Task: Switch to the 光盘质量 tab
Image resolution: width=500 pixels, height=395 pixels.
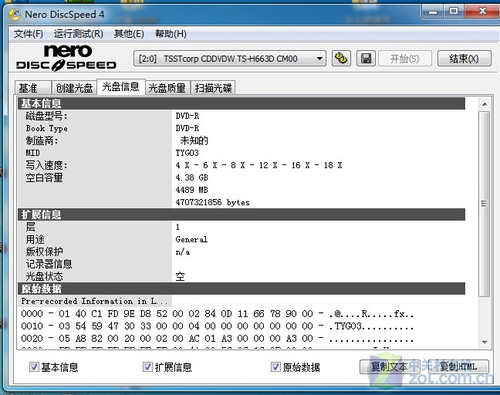Action: [x=167, y=88]
